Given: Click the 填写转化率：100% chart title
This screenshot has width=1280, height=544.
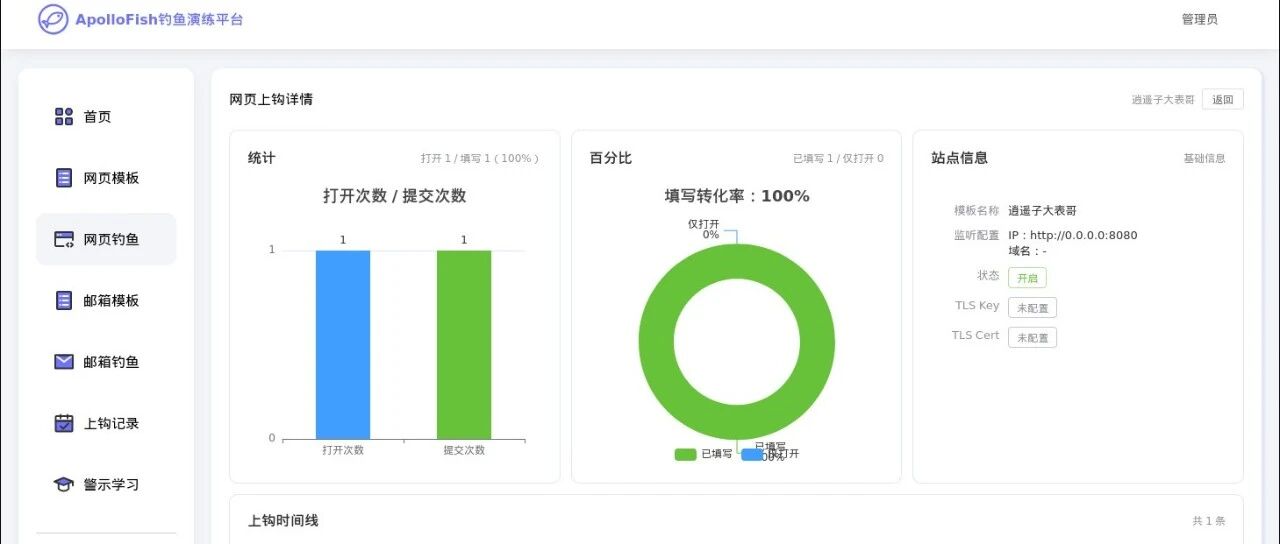Looking at the screenshot, I should pyautogui.click(x=737, y=196).
